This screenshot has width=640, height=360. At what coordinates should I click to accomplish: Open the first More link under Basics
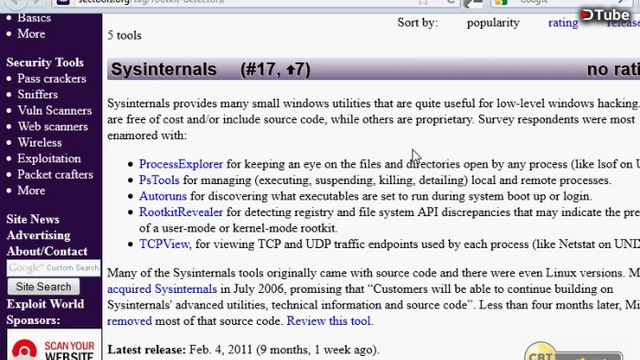pyautogui.click(x=31, y=34)
